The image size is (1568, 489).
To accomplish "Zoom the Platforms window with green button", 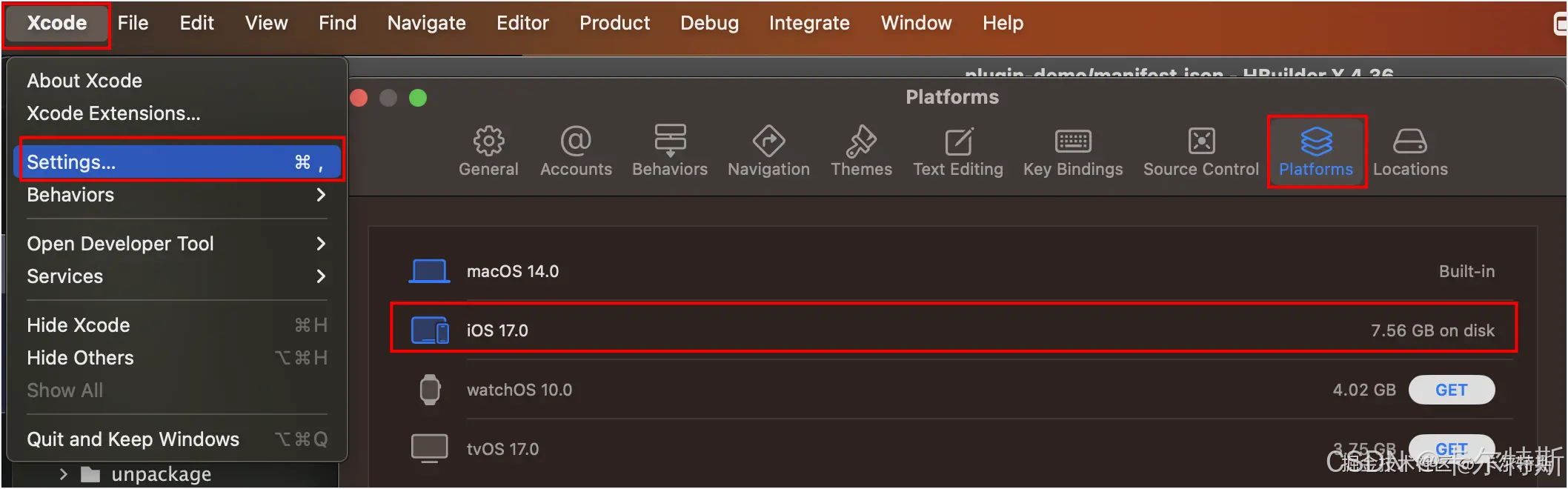I will [418, 98].
